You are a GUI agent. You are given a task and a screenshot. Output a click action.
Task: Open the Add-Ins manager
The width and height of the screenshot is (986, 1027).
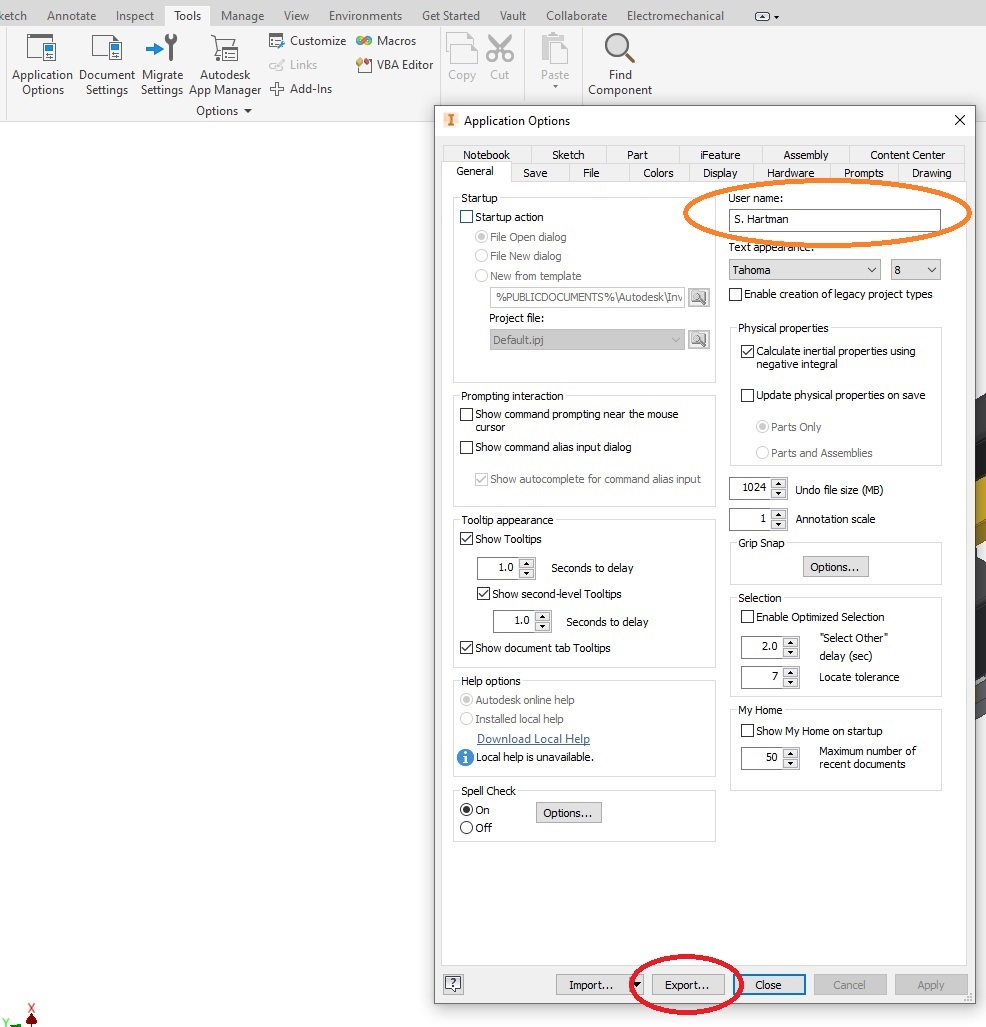tap(301, 89)
